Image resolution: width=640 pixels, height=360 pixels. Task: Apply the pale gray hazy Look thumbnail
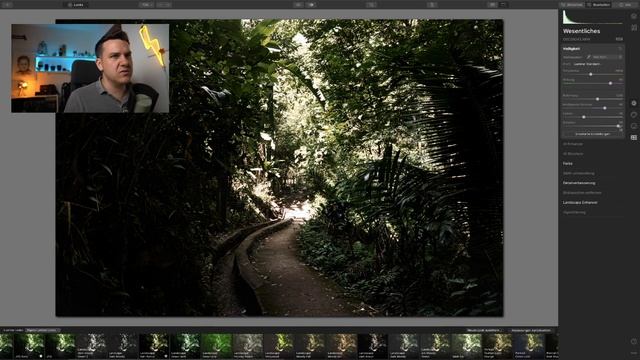(248, 346)
